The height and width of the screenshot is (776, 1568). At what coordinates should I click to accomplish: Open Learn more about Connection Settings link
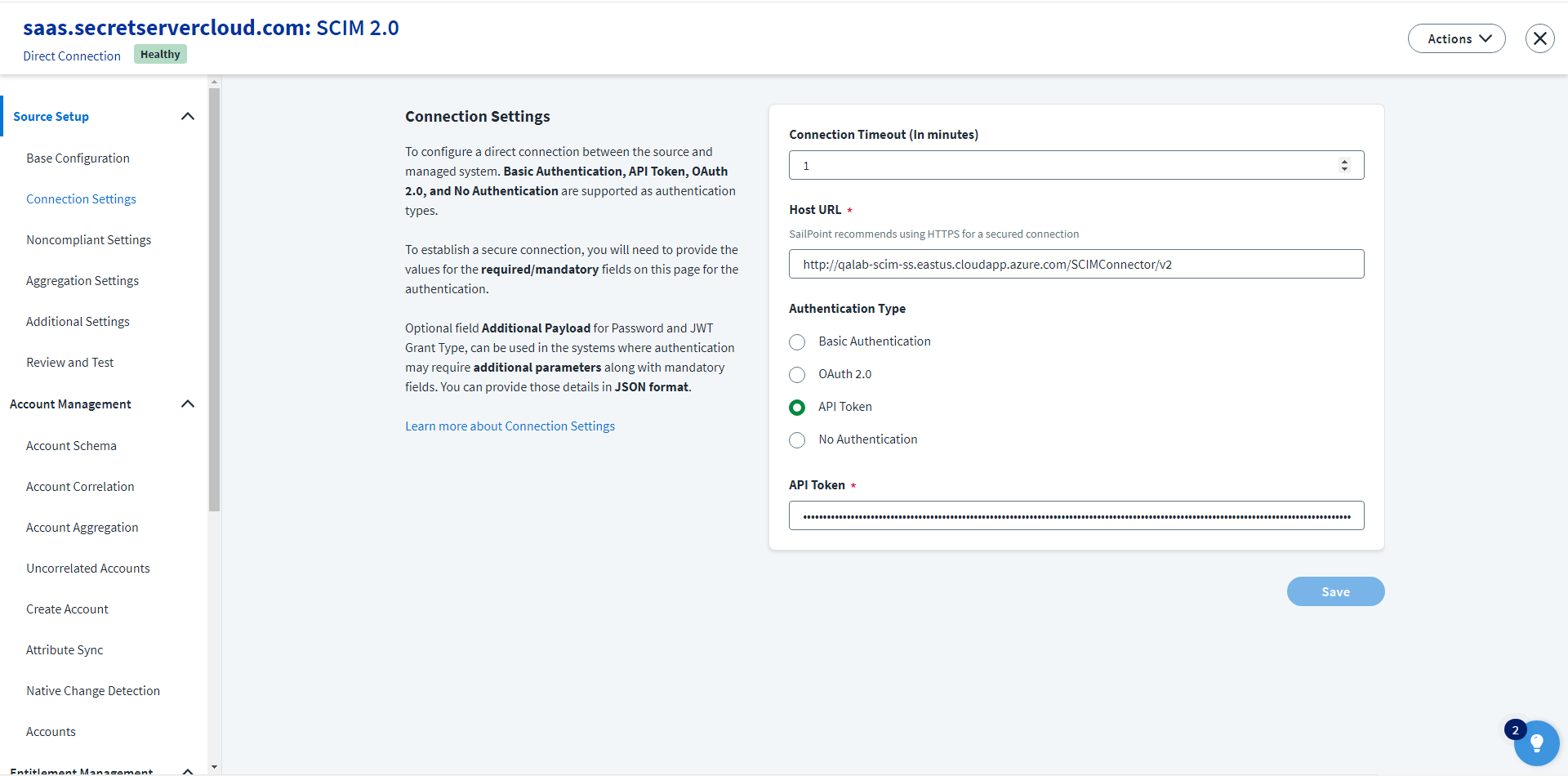pyautogui.click(x=510, y=426)
